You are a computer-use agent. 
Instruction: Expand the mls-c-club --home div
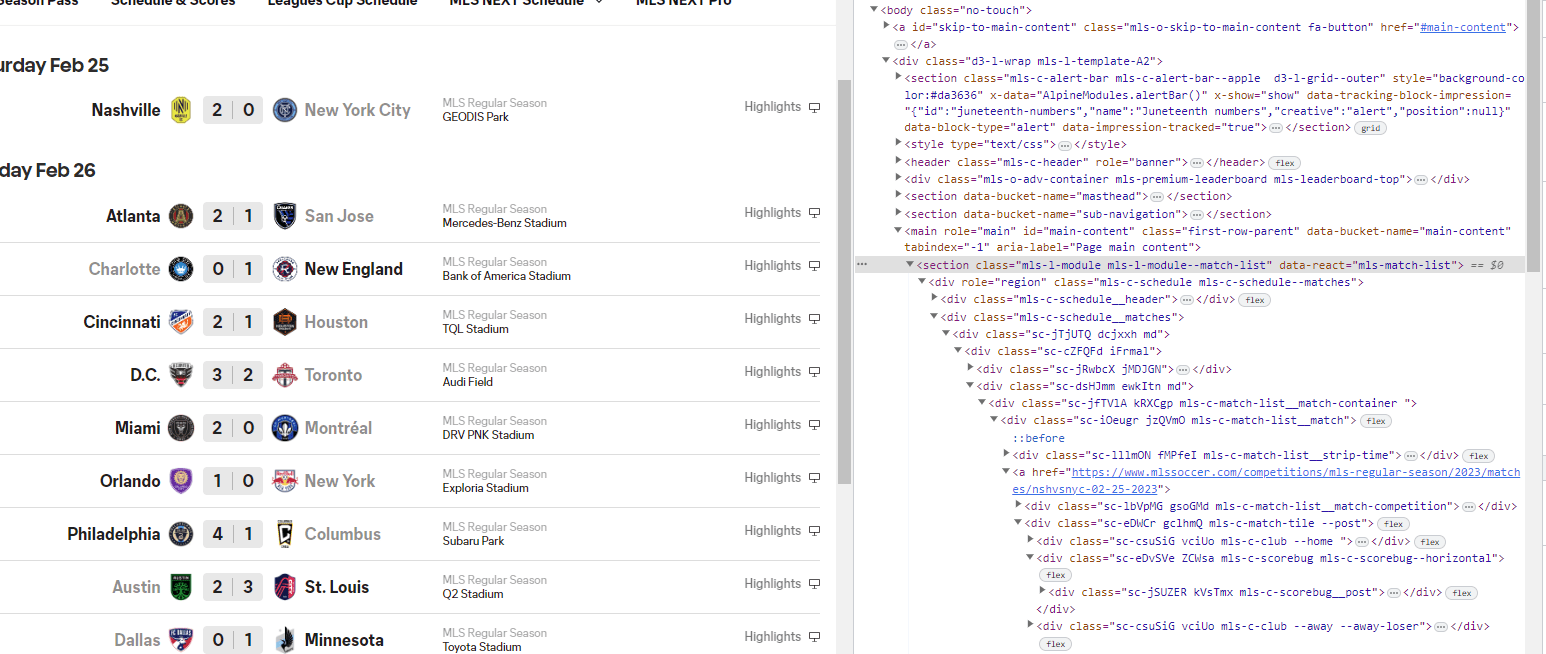[1030, 541]
